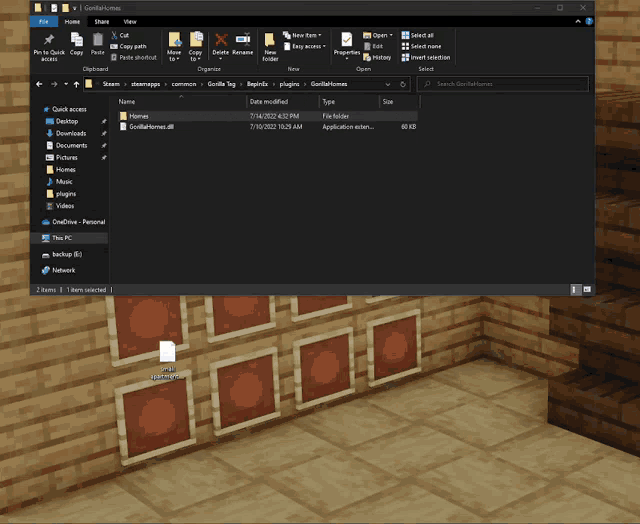The height and width of the screenshot is (524, 640).
Task: Open the Move to dropdown
Action: click(x=174, y=47)
